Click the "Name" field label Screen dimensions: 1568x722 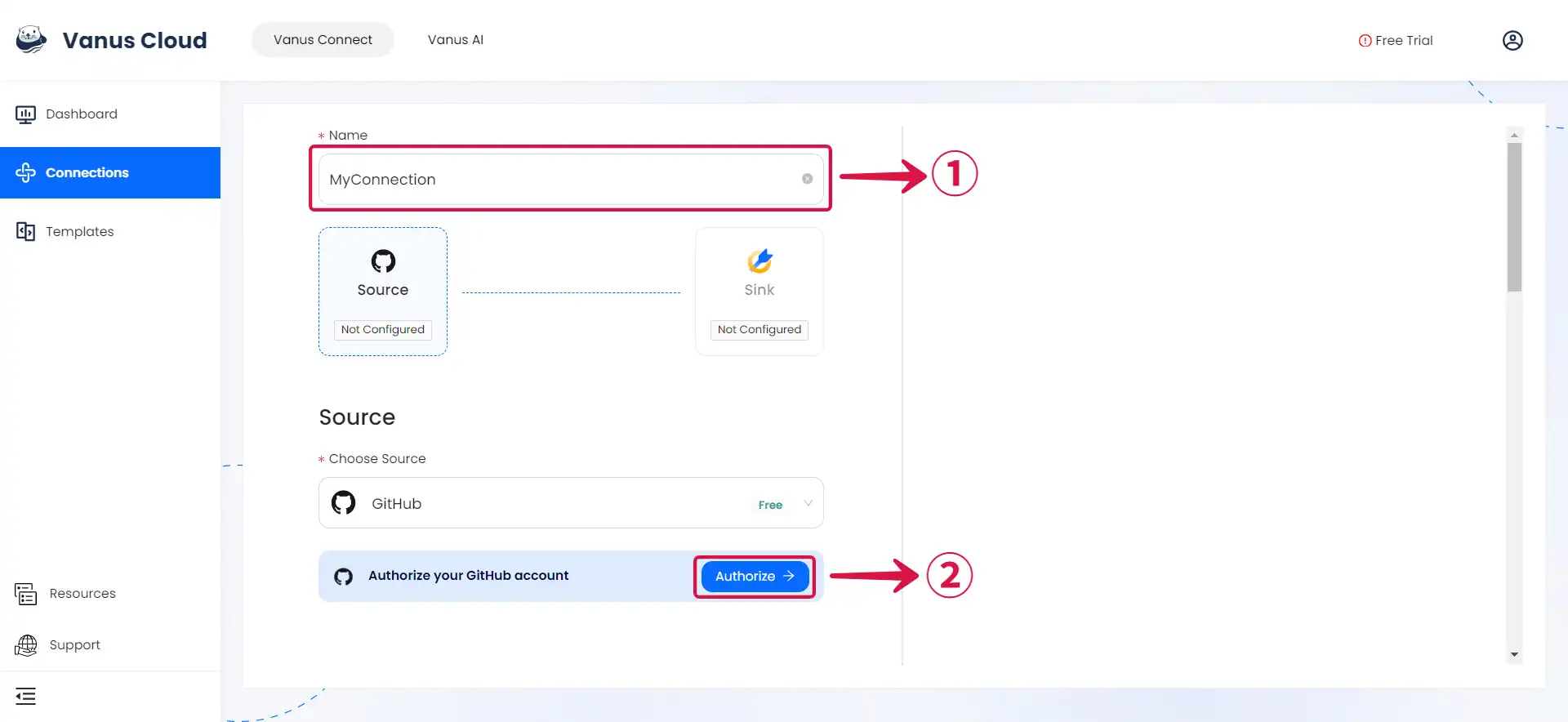click(x=348, y=136)
